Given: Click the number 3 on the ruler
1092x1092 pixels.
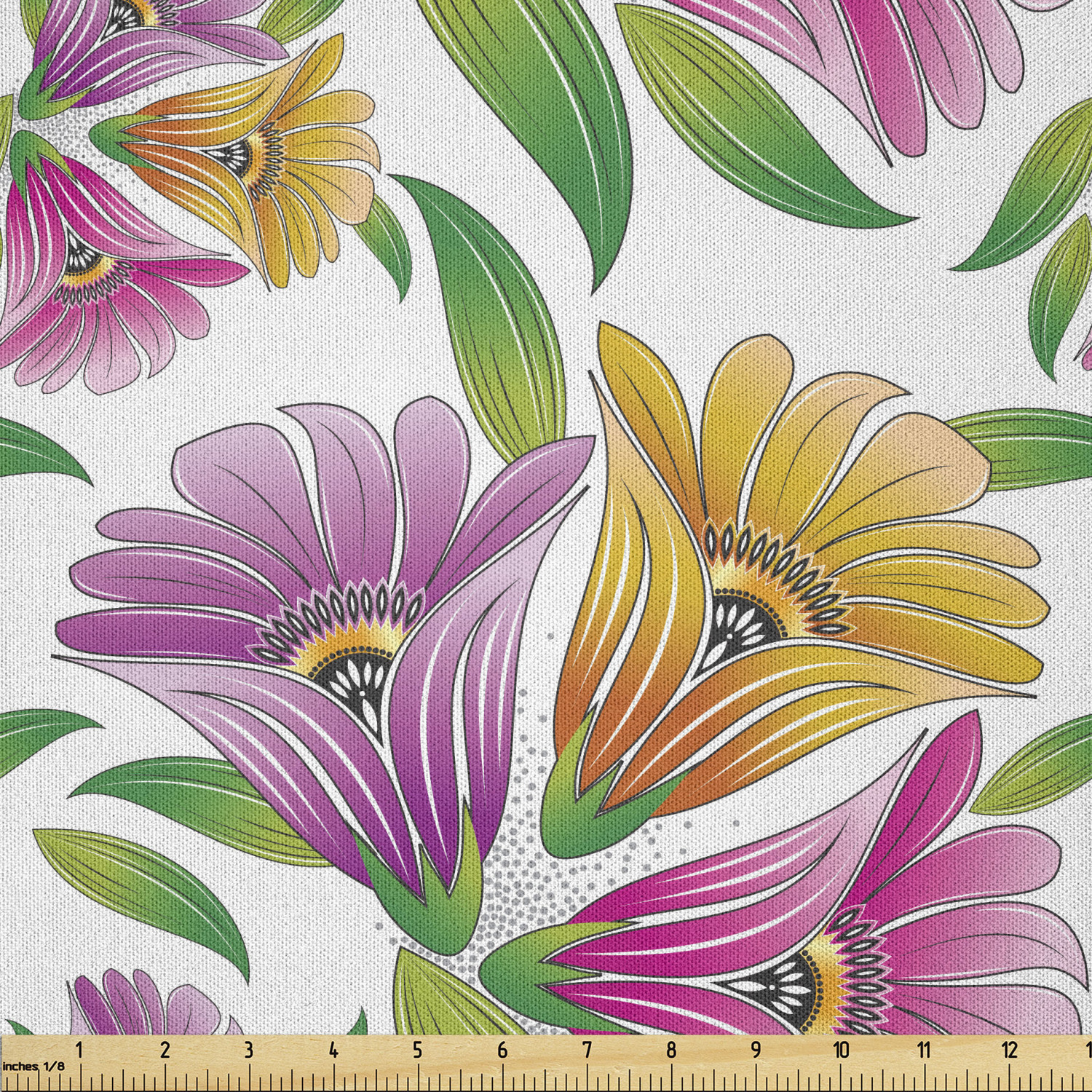Looking at the screenshot, I should [x=248, y=1050].
